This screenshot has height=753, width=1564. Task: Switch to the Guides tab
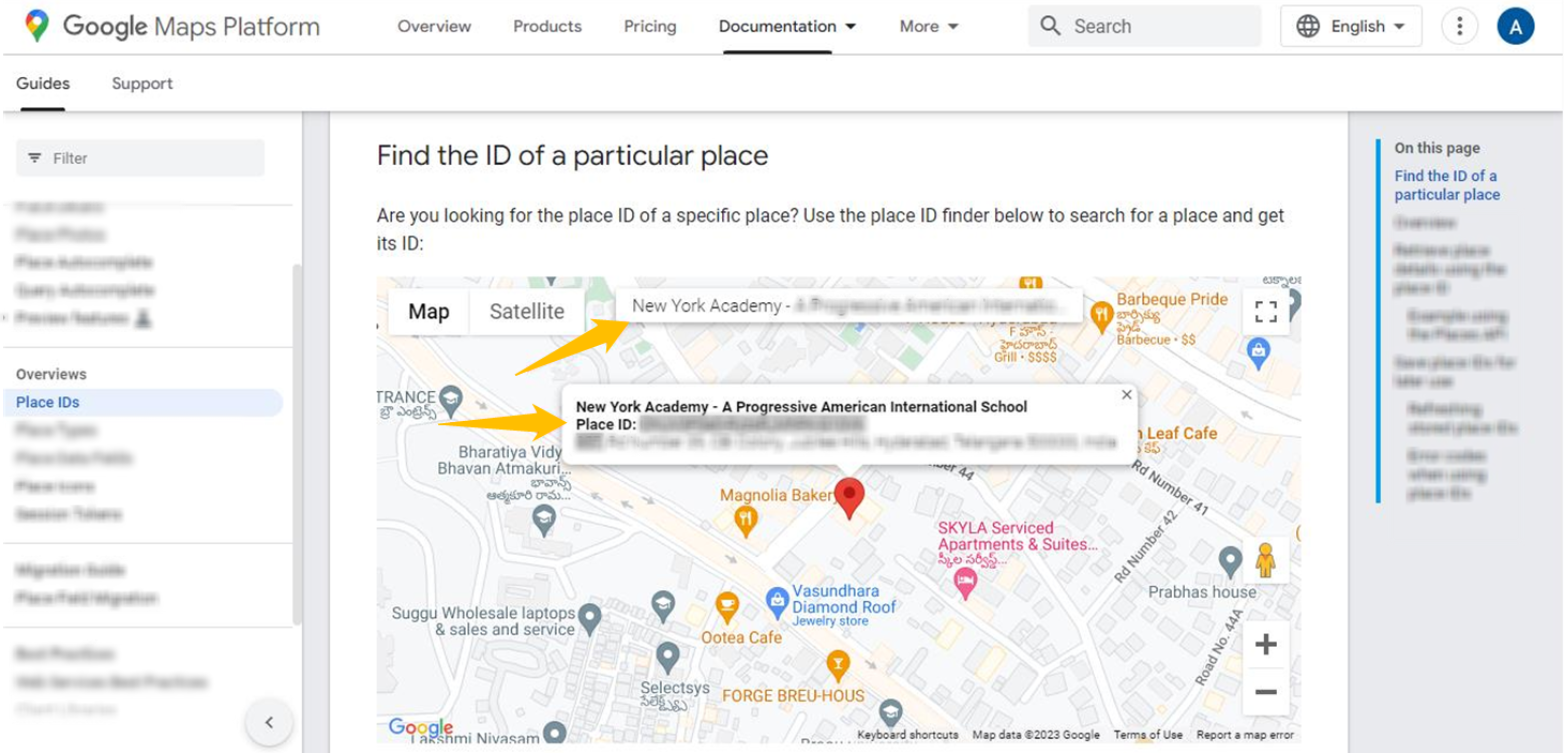tap(42, 84)
